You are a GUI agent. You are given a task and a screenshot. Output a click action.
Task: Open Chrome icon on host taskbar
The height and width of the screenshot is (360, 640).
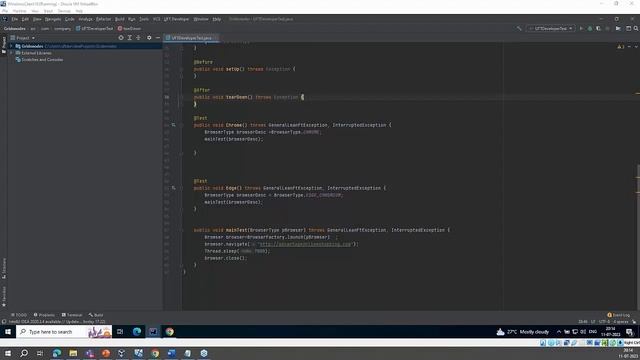(x=155, y=353)
